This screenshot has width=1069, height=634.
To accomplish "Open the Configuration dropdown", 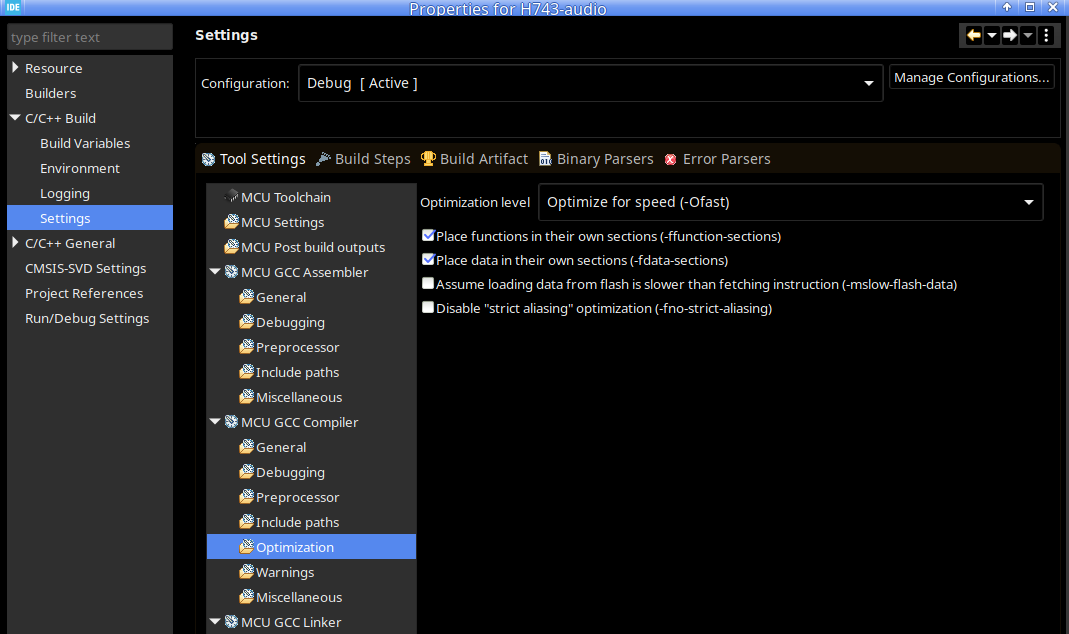I will (x=590, y=83).
